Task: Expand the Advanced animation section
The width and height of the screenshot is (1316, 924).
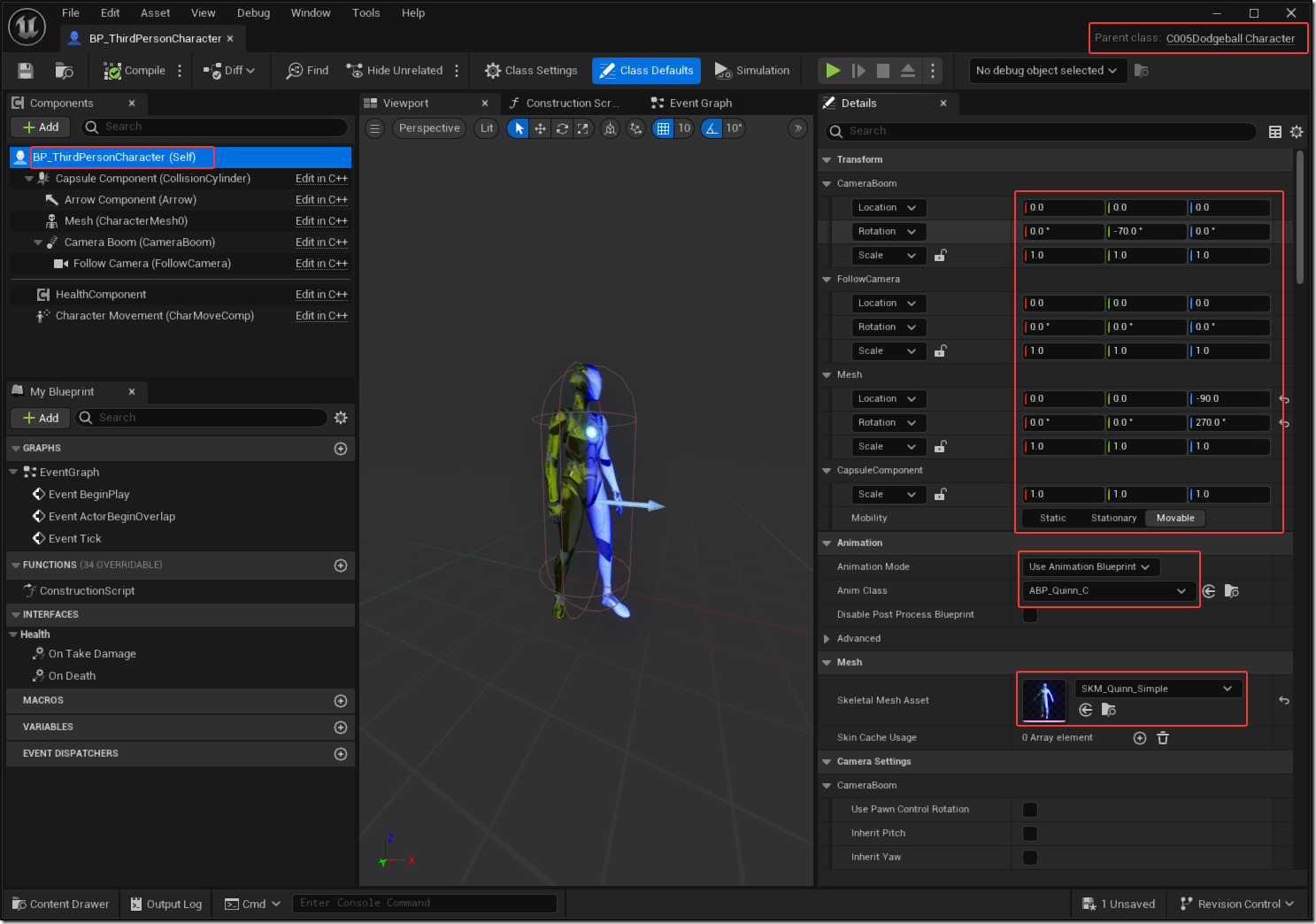Action: click(x=827, y=639)
